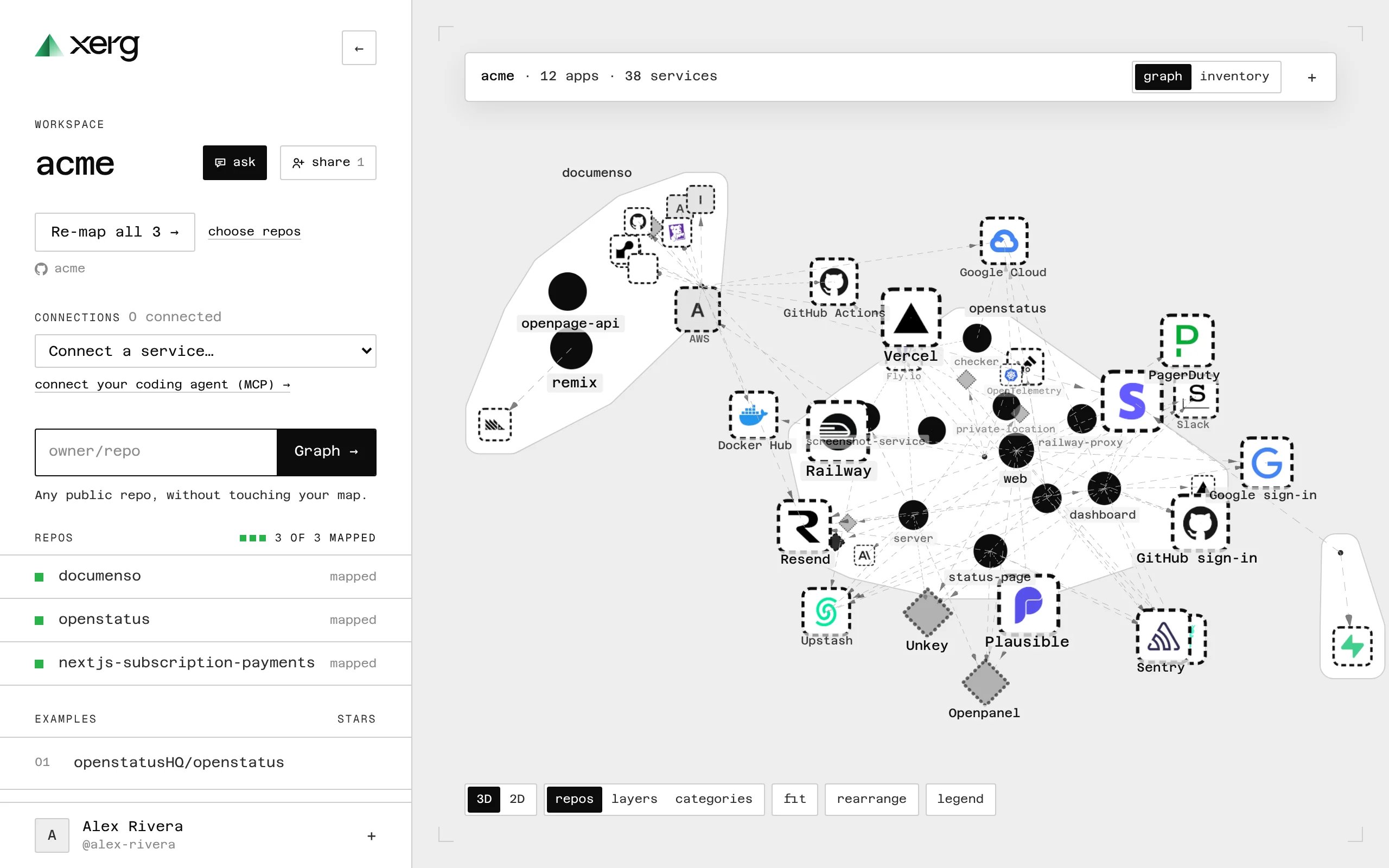Click the fit view button

click(794, 799)
